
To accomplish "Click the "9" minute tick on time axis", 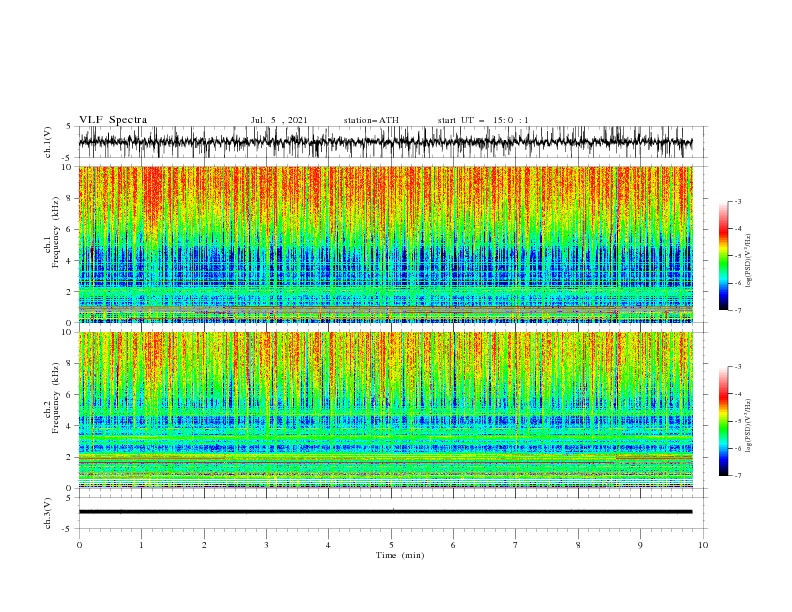I will (640, 545).
